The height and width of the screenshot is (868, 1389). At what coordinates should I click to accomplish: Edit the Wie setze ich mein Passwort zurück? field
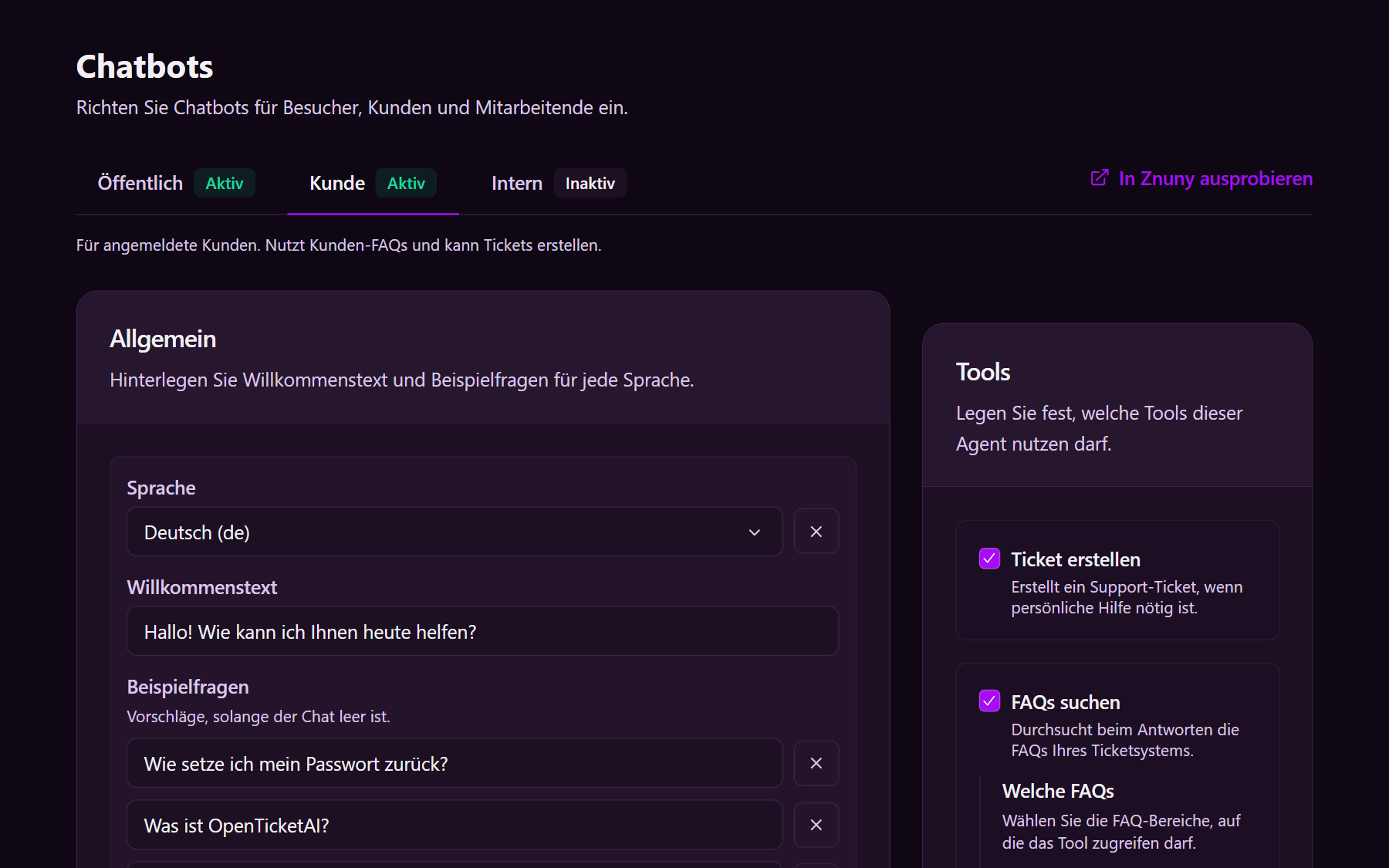coord(455,763)
